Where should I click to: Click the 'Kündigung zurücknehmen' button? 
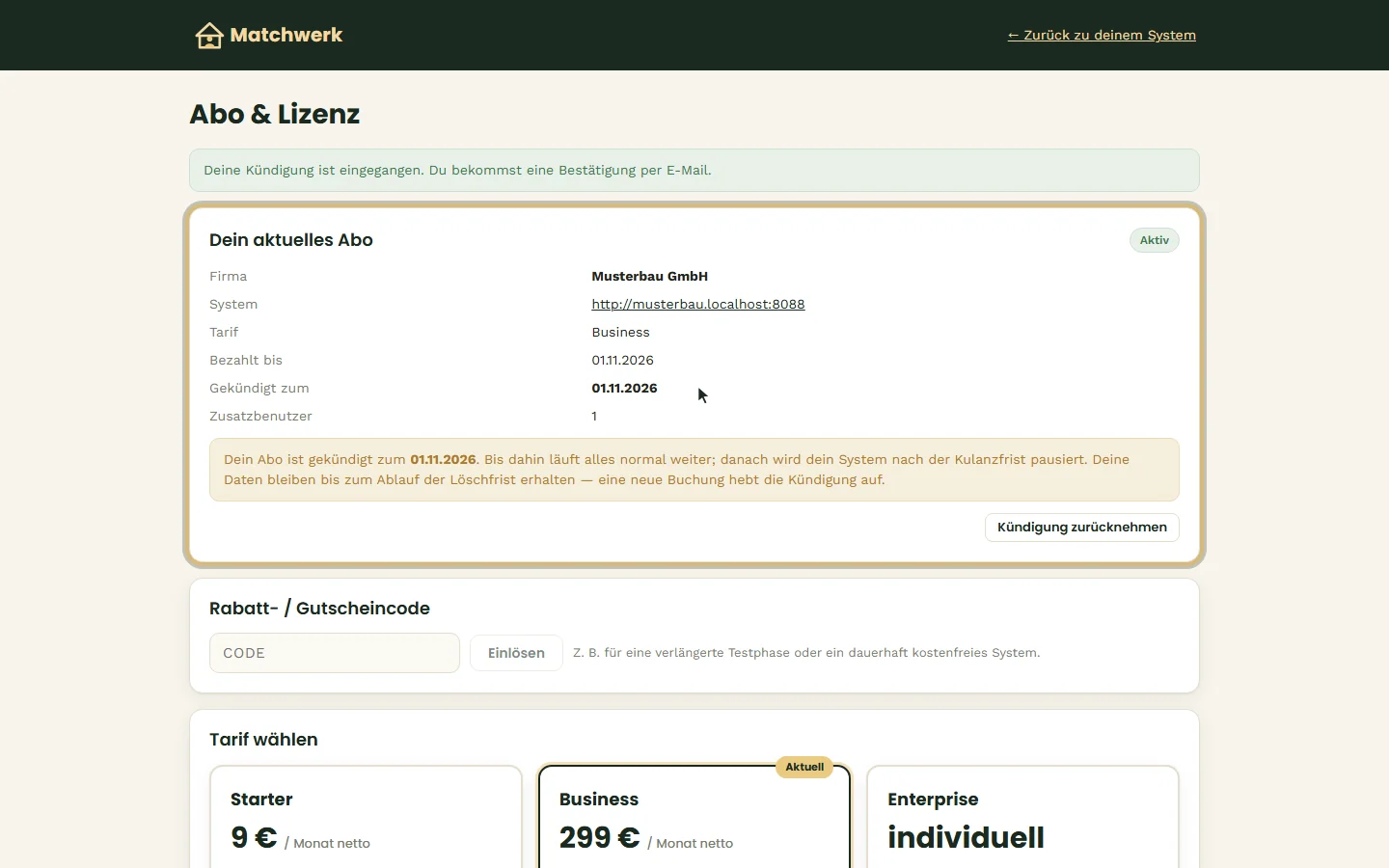click(x=1081, y=528)
